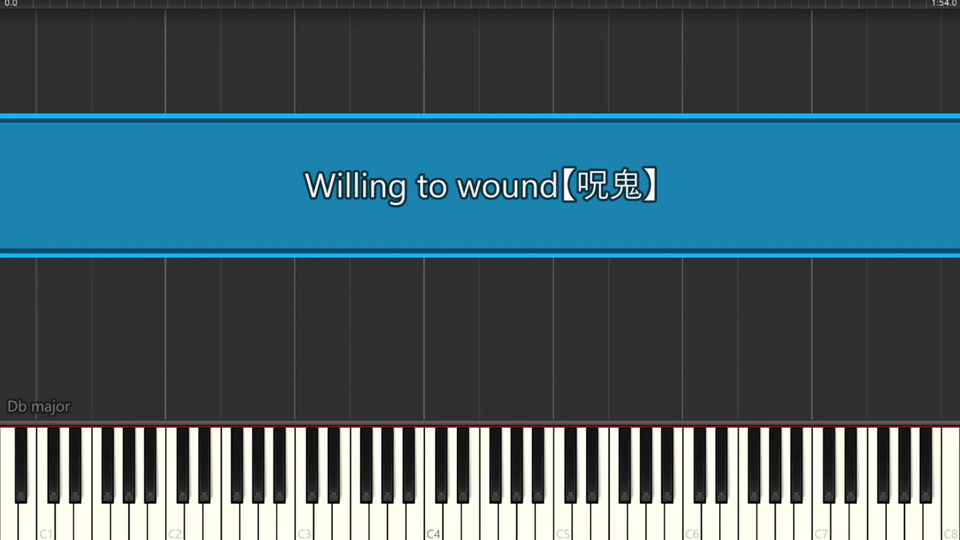Click the black key immediately left of C7
The width and height of the screenshot is (960, 540).
click(797, 465)
